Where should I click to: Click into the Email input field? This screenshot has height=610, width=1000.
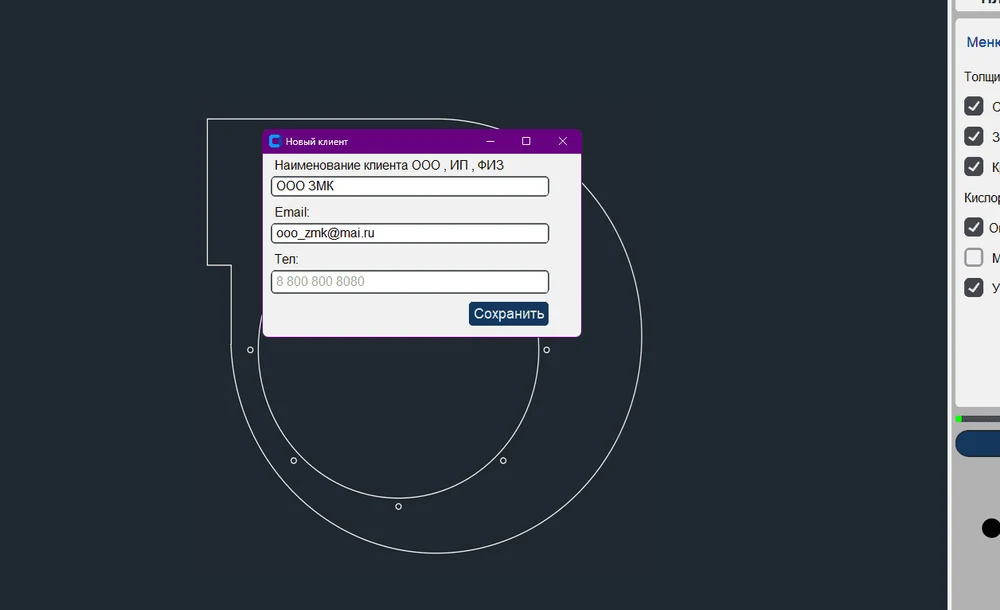pos(409,233)
